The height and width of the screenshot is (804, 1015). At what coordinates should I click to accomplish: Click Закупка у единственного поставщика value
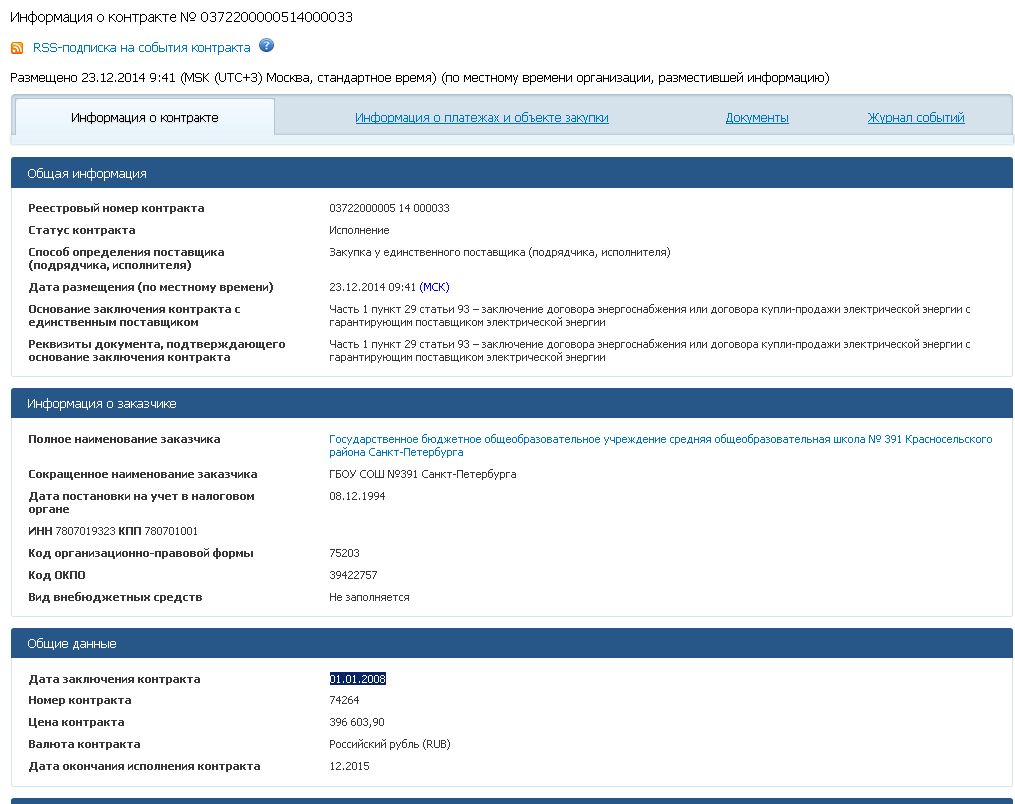[x=500, y=252]
